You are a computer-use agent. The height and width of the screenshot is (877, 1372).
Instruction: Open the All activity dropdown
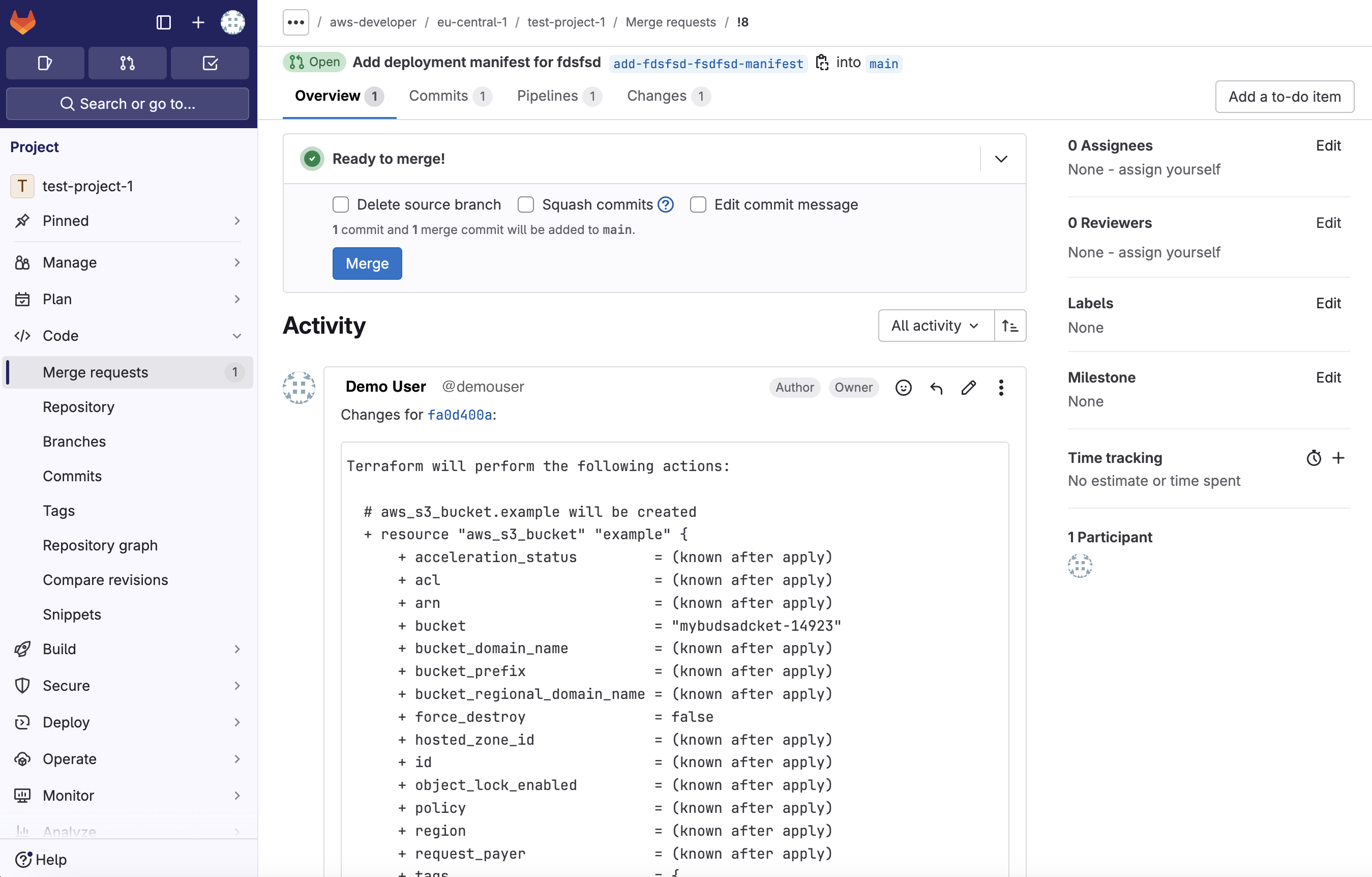(936, 326)
